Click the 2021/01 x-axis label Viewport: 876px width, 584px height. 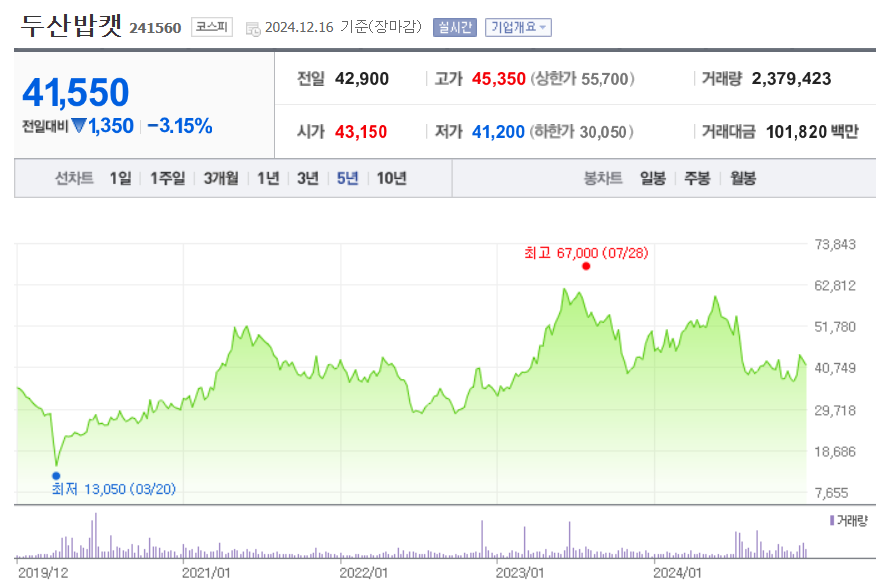coord(206,573)
